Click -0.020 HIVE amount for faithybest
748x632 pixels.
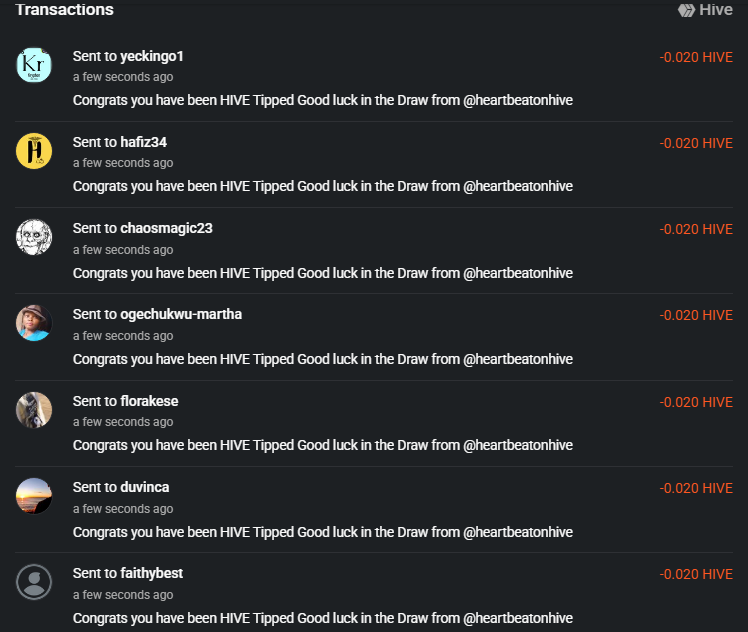(696, 574)
